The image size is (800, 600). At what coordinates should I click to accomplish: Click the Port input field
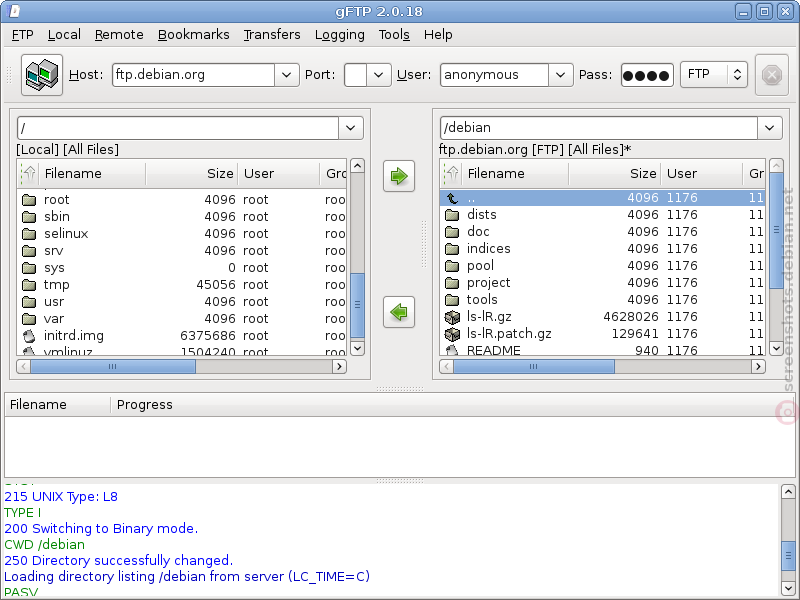click(356, 75)
